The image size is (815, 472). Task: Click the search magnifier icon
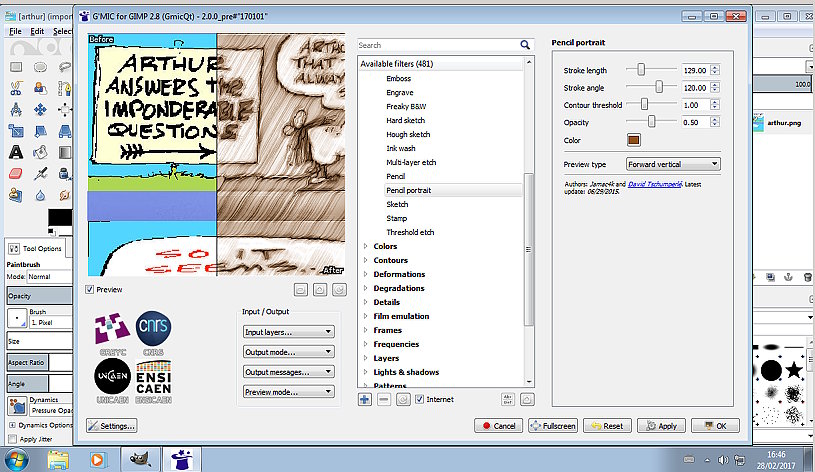tap(525, 45)
